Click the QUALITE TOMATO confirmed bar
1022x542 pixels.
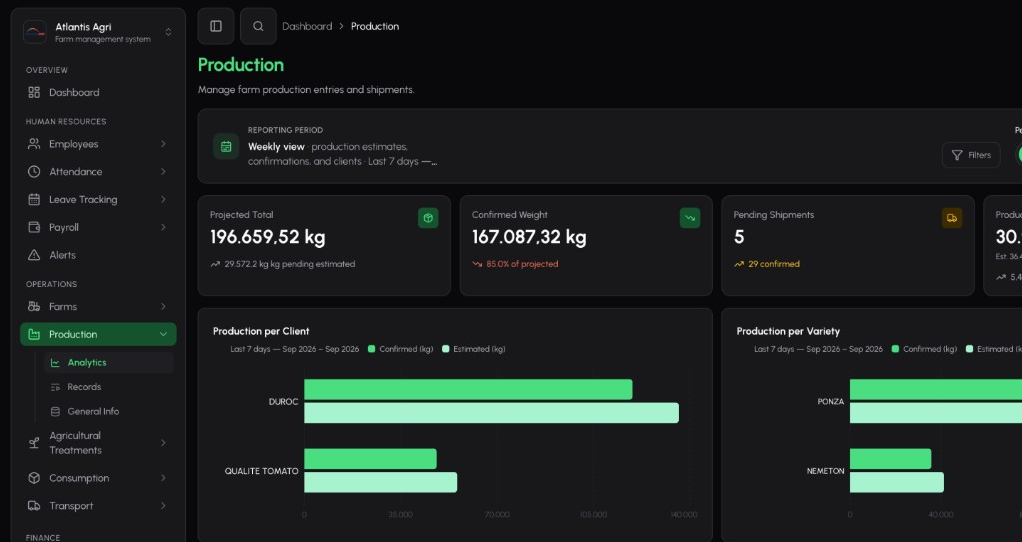370,459
